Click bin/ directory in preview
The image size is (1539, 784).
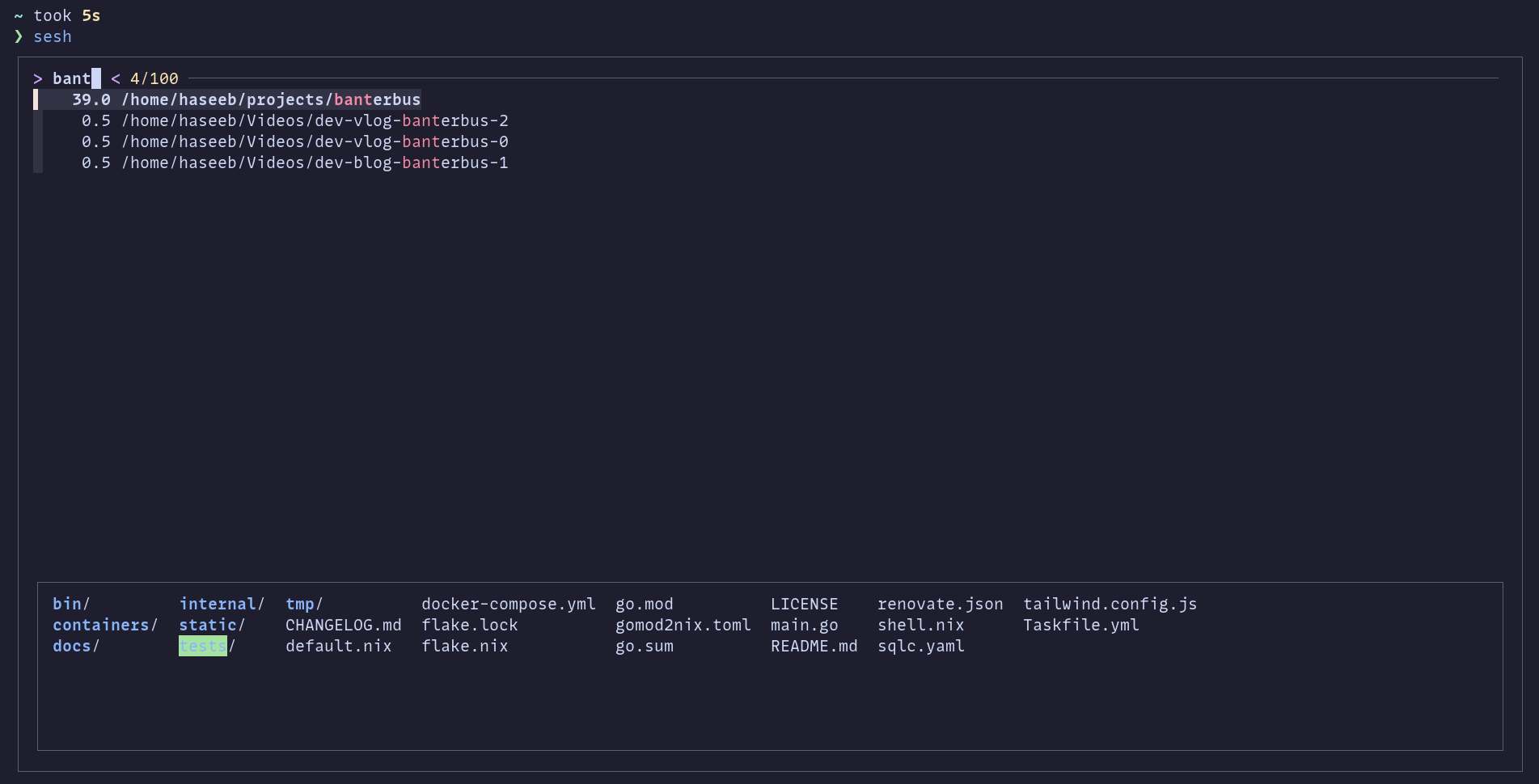tap(71, 604)
